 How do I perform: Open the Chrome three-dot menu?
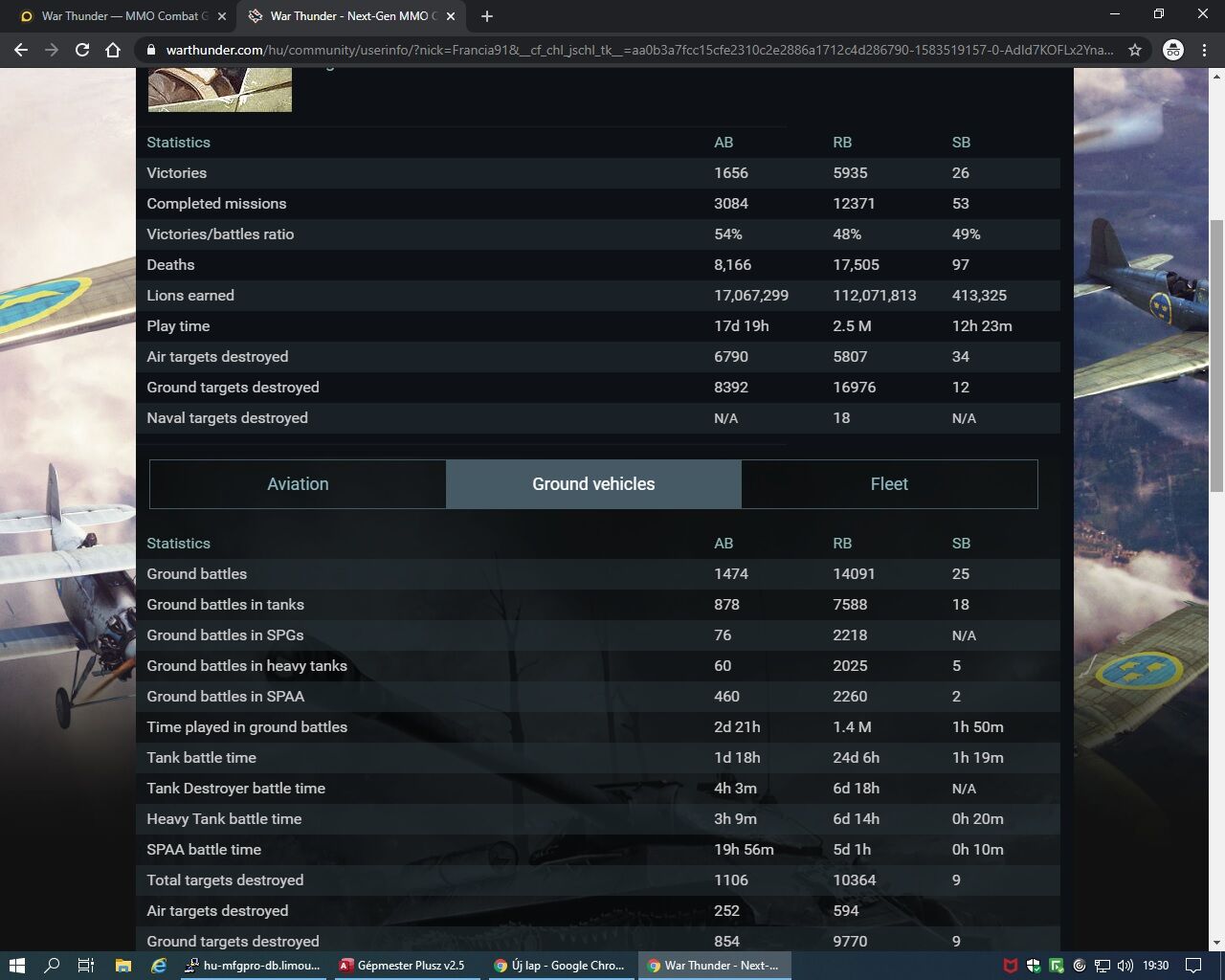click(x=1204, y=50)
